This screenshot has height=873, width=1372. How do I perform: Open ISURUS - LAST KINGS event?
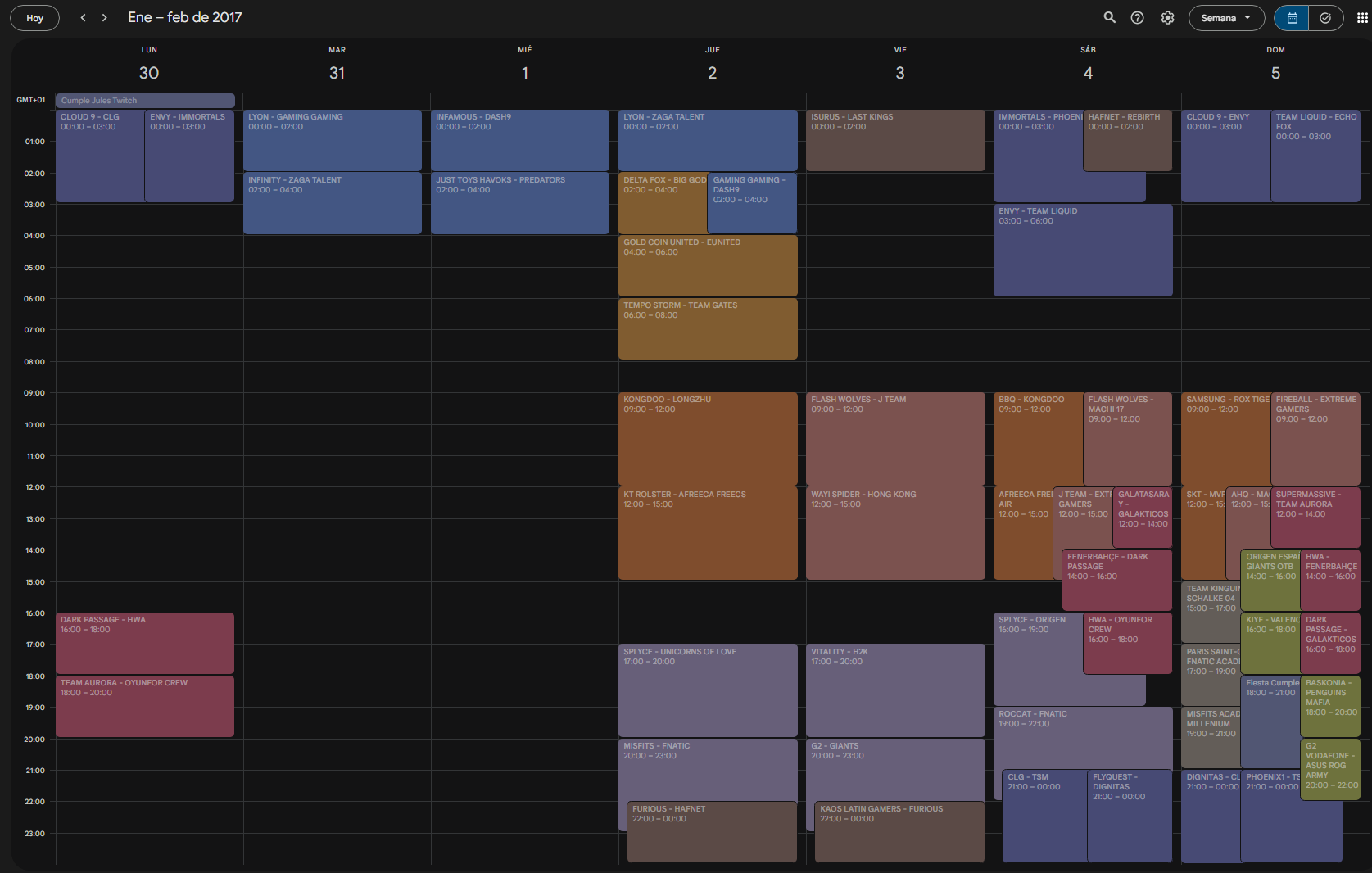tap(895, 140)
